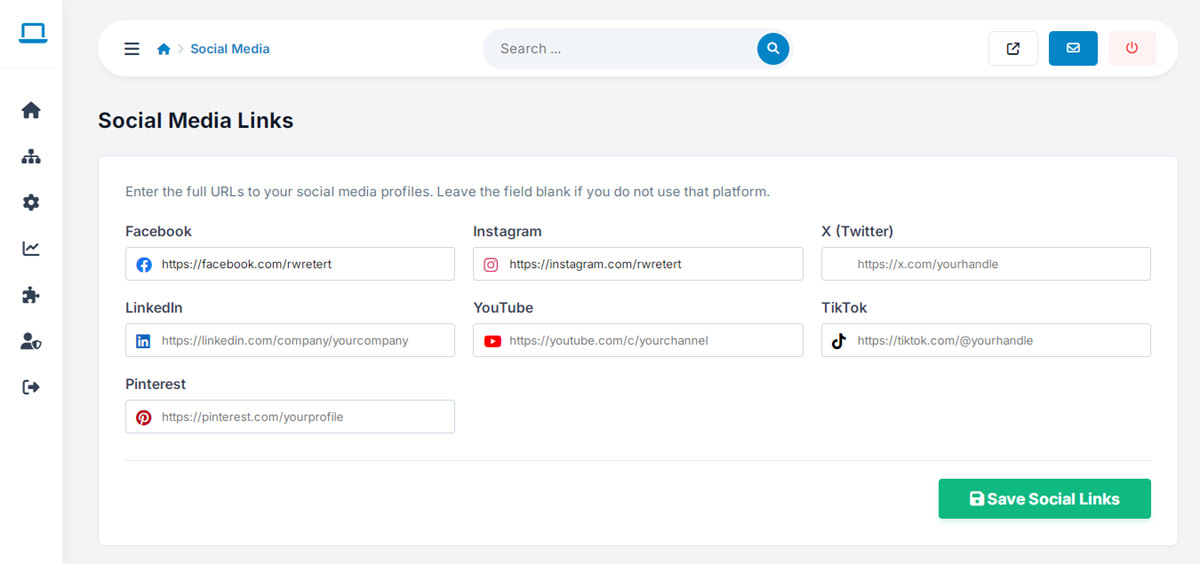Open the external link button in header
Viewport: 1200px width, 564px height.
(x=1013, y=48)
